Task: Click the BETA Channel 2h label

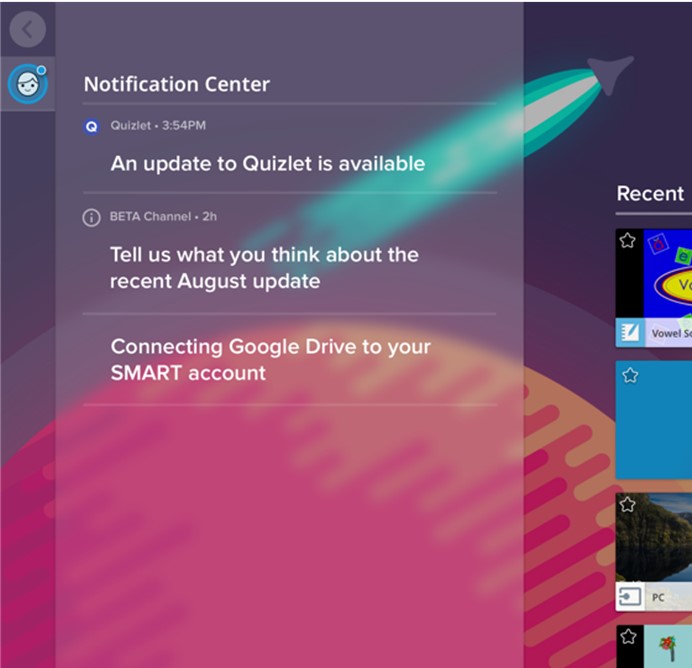Action: [163, 216]
